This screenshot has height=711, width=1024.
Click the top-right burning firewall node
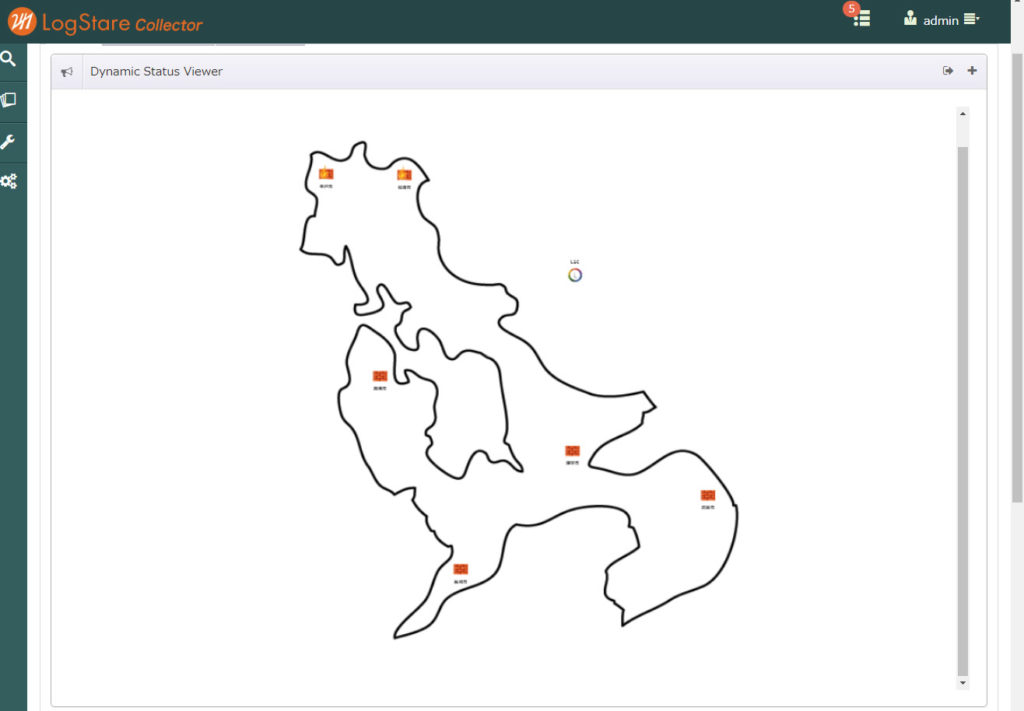[x=404, y=175]
